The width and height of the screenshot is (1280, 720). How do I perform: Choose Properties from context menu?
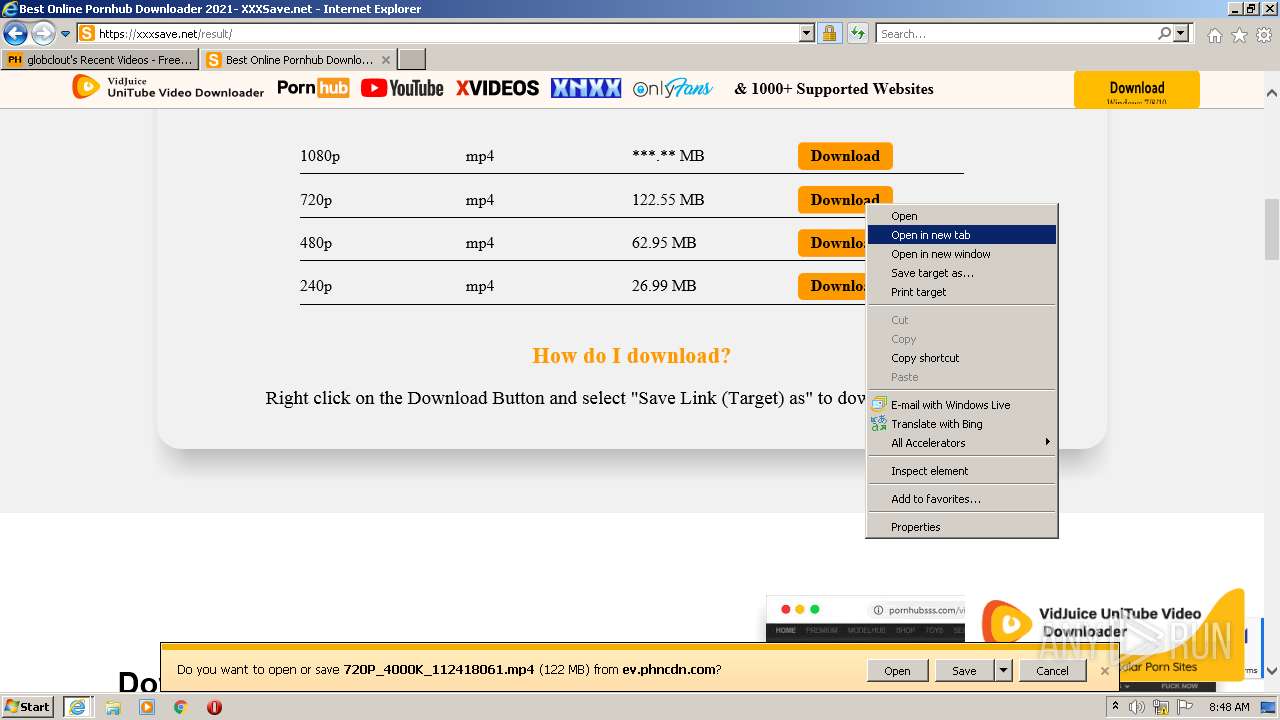click(x=961, y=527)
